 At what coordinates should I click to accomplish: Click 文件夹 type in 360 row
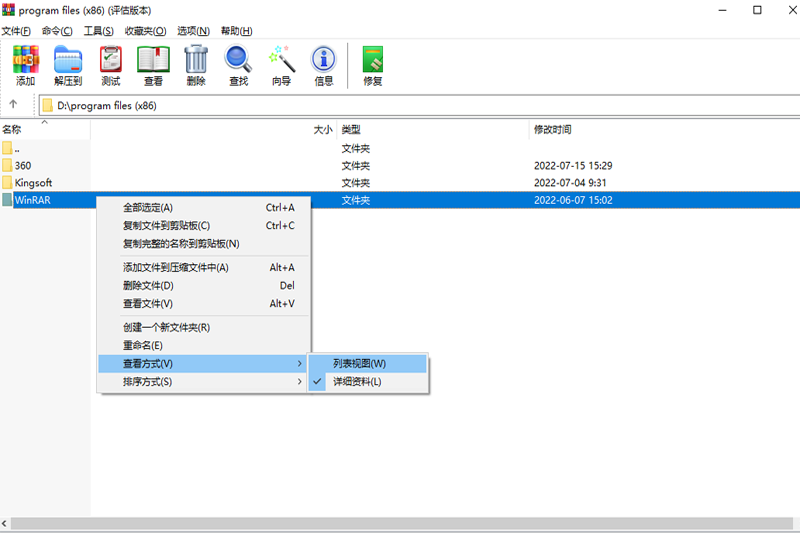coord(356,165)
